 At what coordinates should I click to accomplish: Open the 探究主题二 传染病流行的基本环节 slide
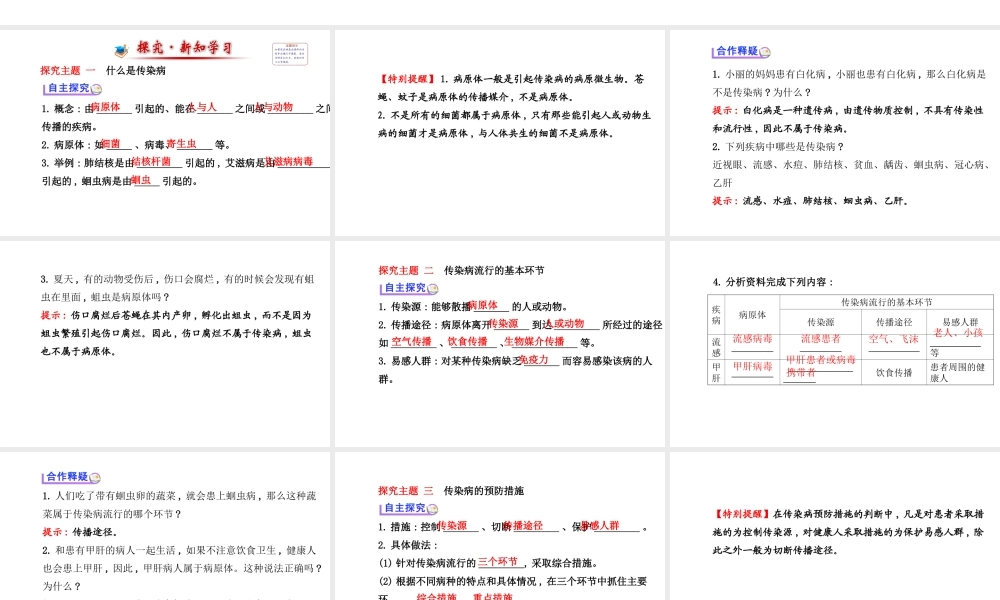click(x=500, y=344)
